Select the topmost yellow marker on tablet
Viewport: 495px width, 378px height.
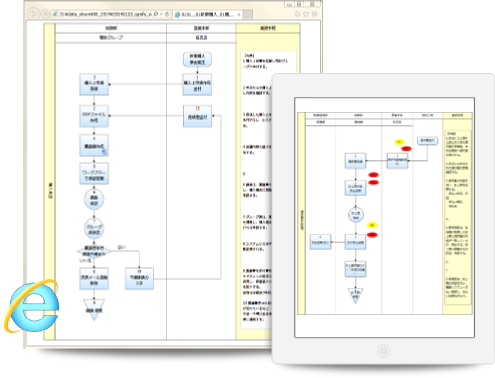[x=399, y=142]
